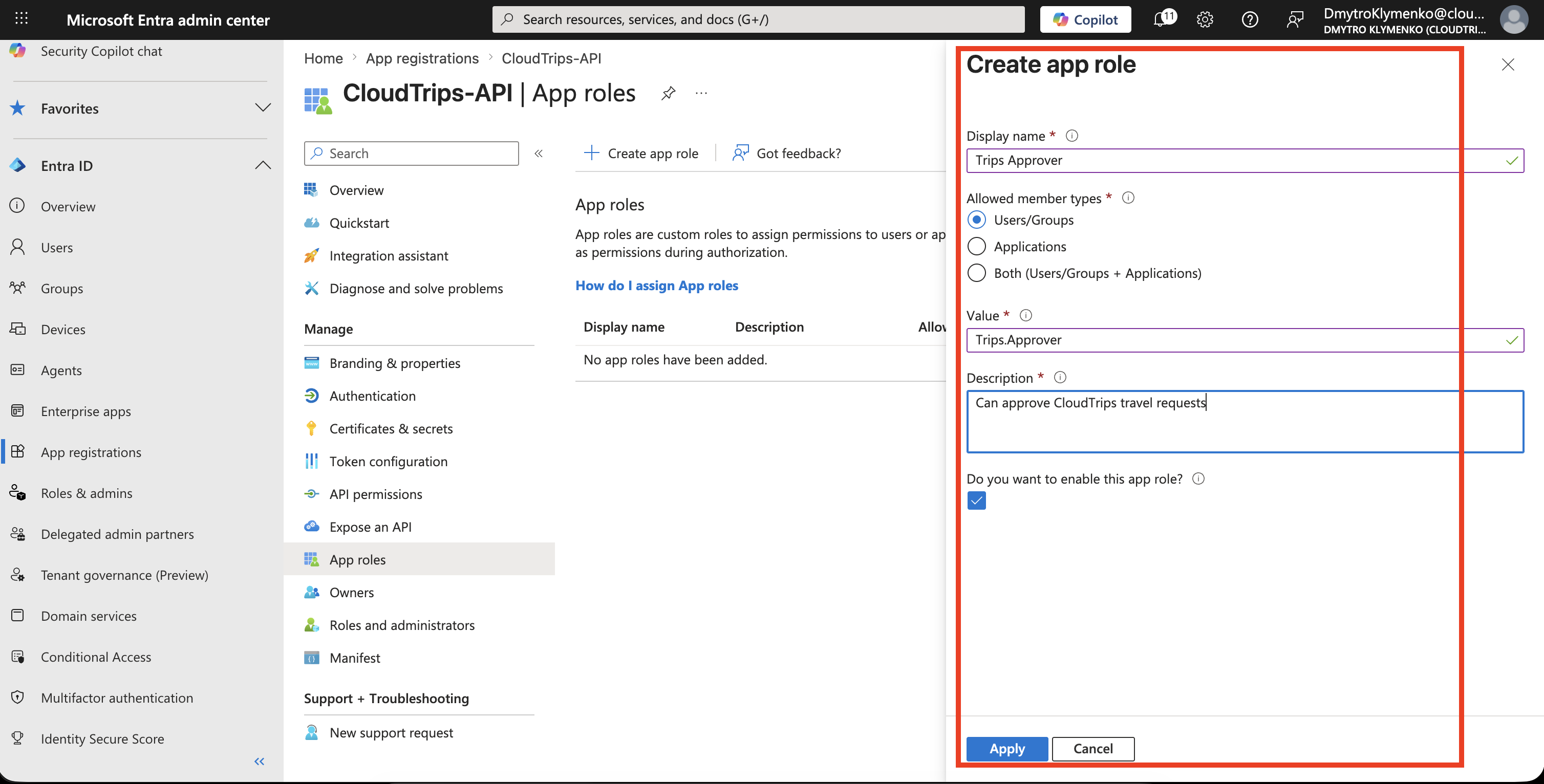Go to Home in the breadcrumb
The image size is (1544, 784).
point(323,58)
